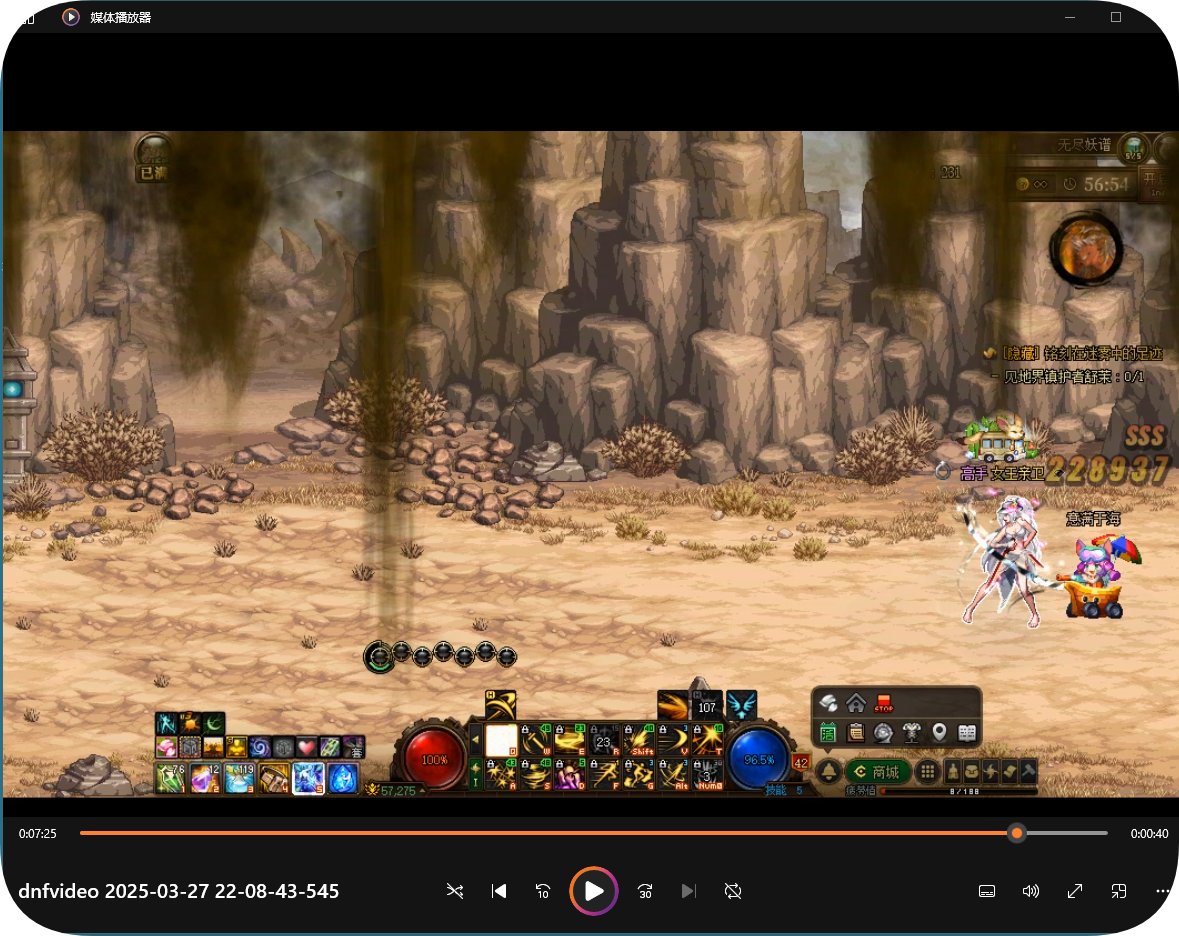Switch to the mini player view

1119,891
